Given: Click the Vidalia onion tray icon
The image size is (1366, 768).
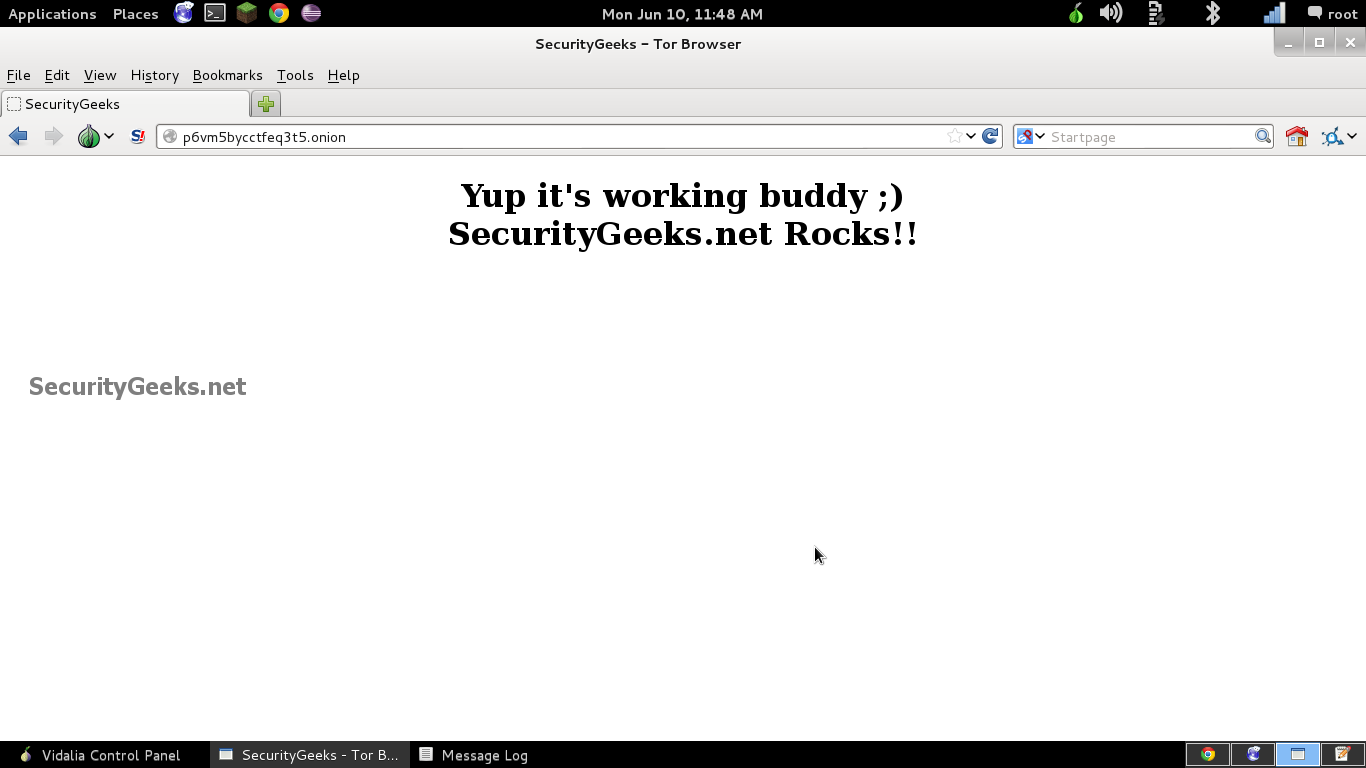Looking at the screenshot, I should [1076, 13].
